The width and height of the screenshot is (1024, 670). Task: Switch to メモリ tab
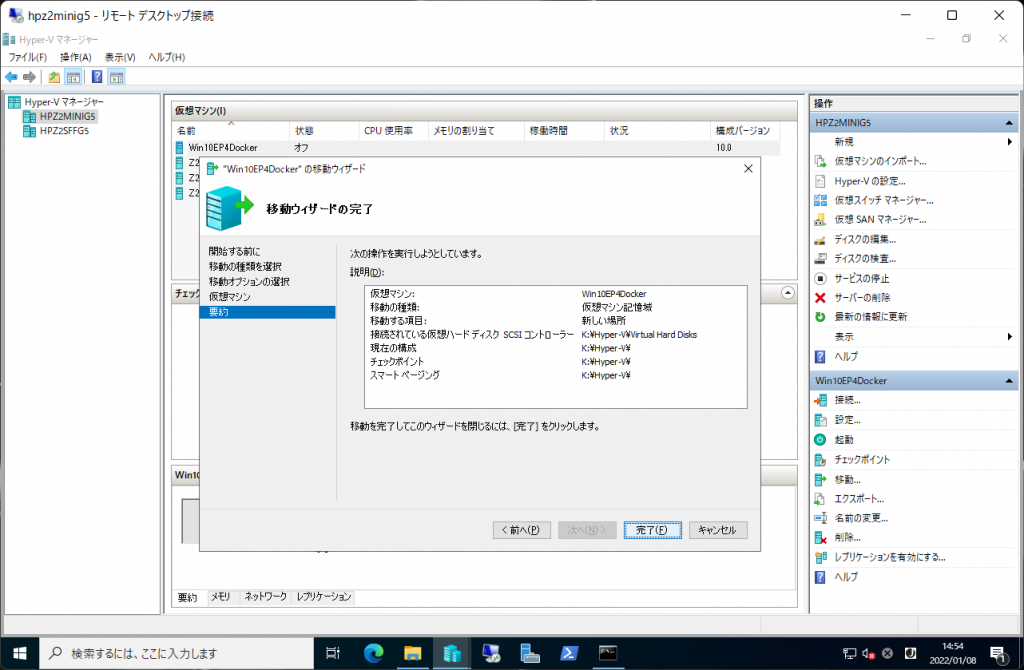pos(220,597)
